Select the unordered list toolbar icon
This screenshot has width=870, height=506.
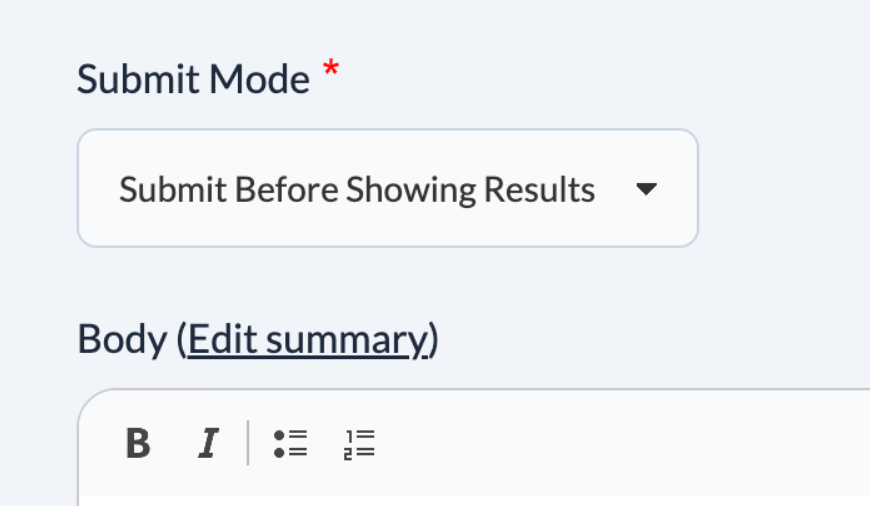[x=290, y=443]
